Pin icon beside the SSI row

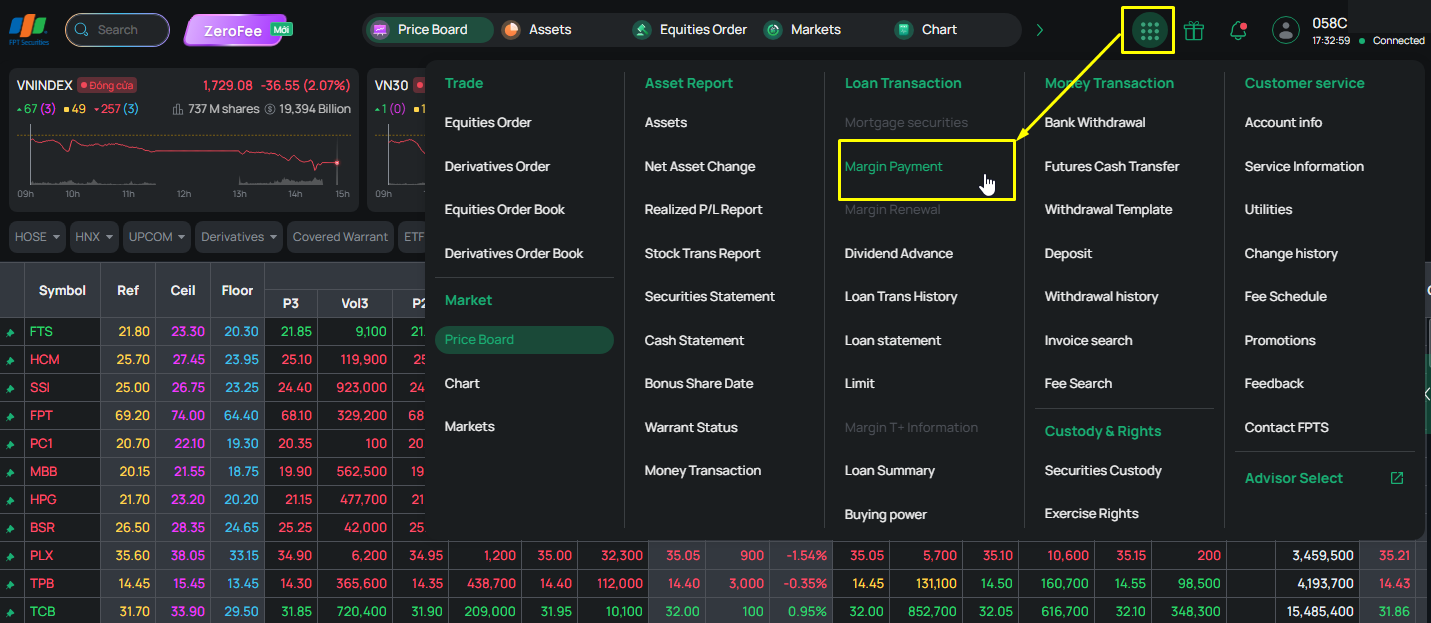click(11, 388)
